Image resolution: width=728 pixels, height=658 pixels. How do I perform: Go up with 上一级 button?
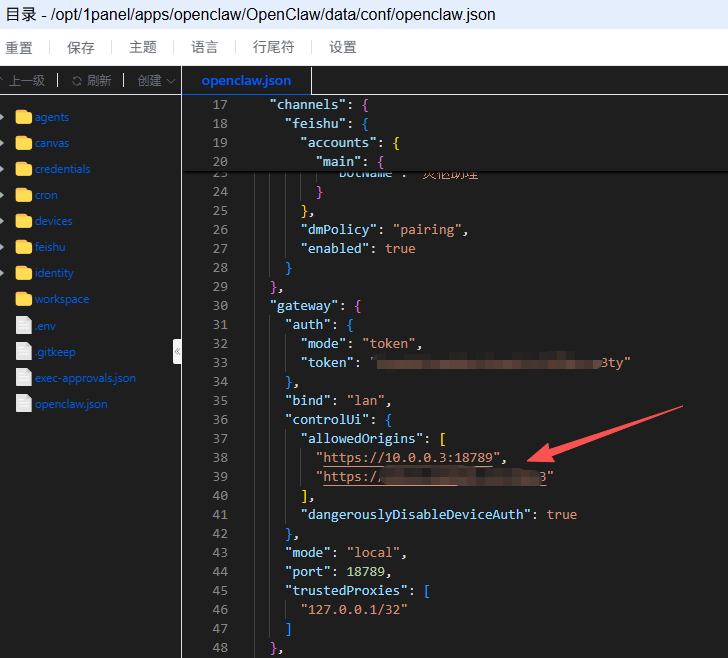click(26, 81)
